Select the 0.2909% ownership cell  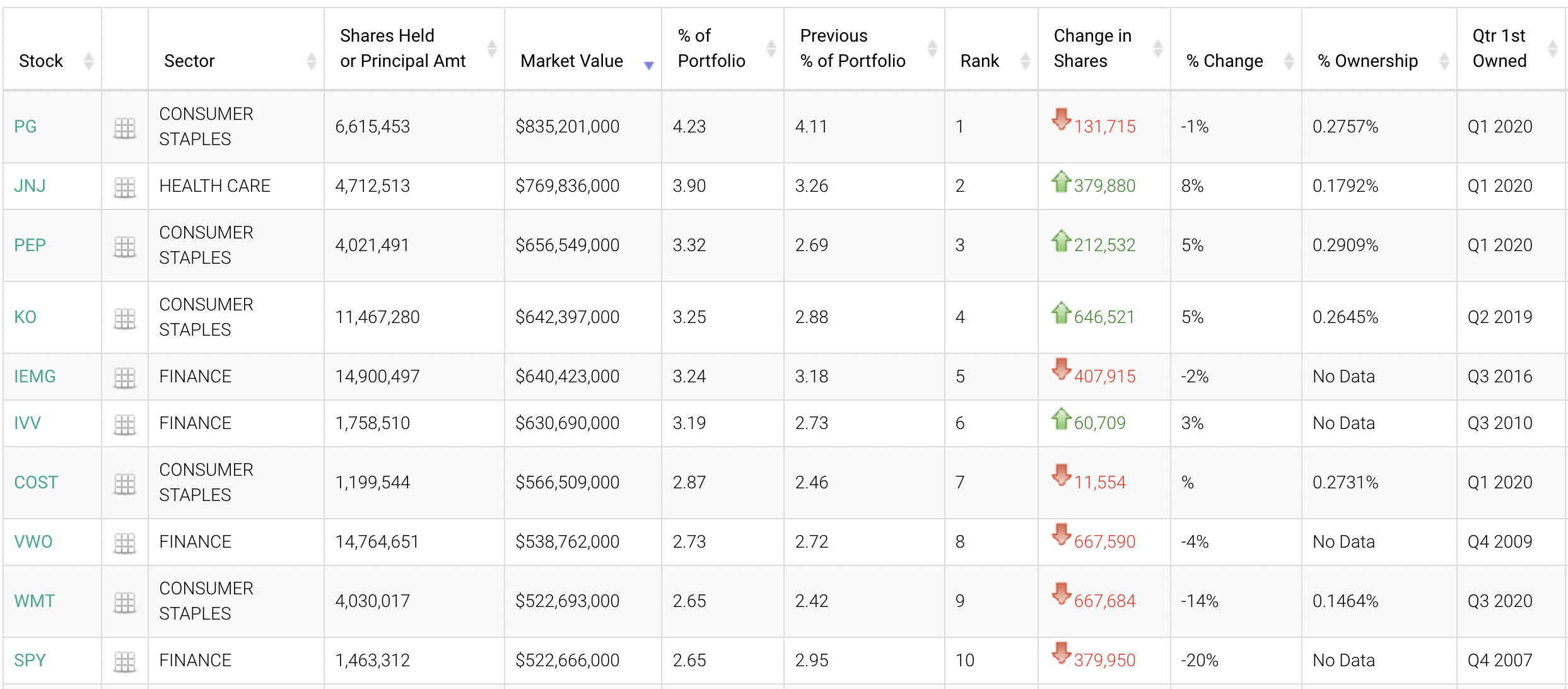[x=1379, y=245]
